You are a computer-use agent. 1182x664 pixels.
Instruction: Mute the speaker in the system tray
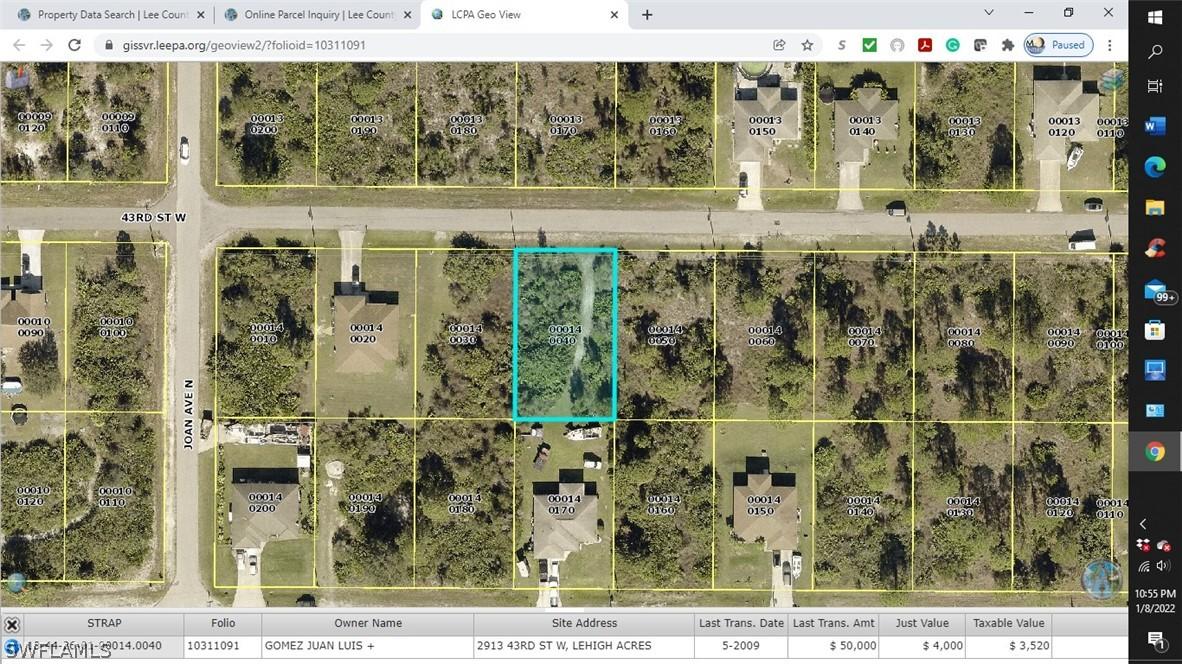[1162, 567]
